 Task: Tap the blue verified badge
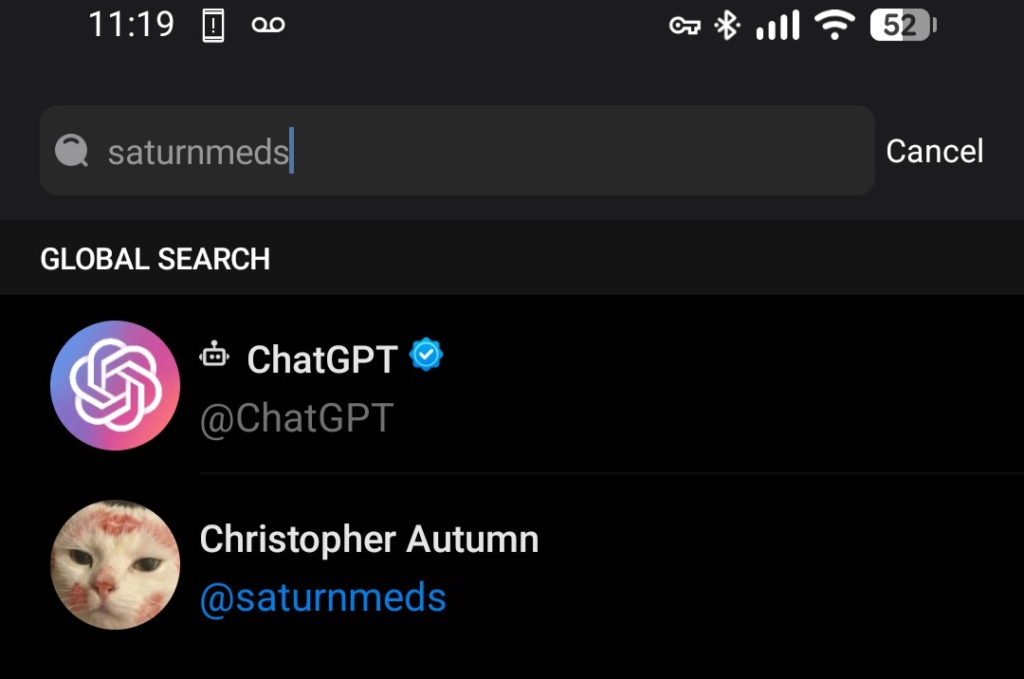(427, 355)
